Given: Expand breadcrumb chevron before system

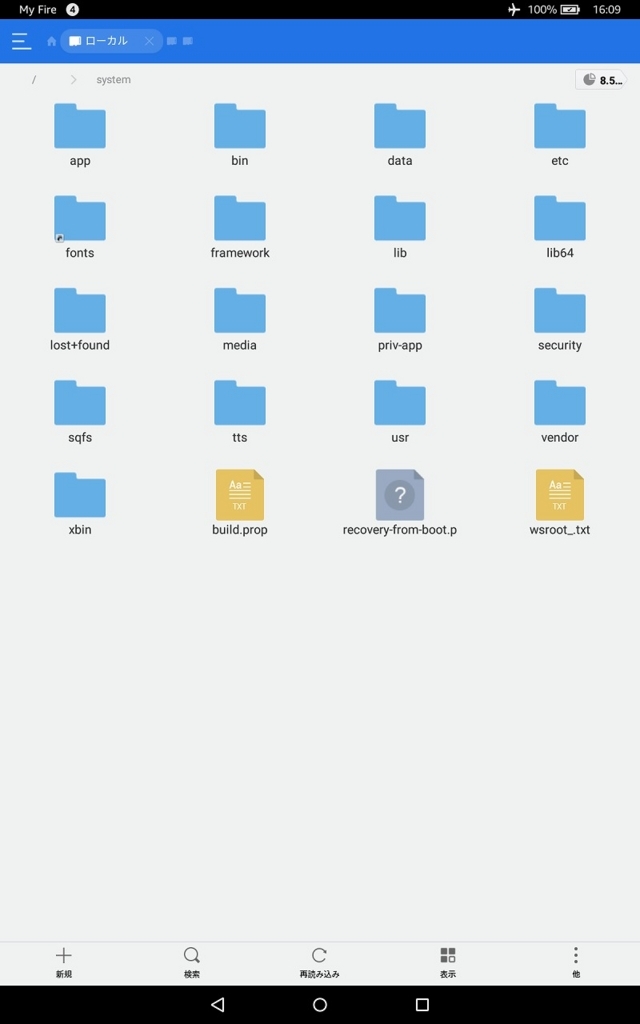Looking at the screenshot, I should (73, 80).
